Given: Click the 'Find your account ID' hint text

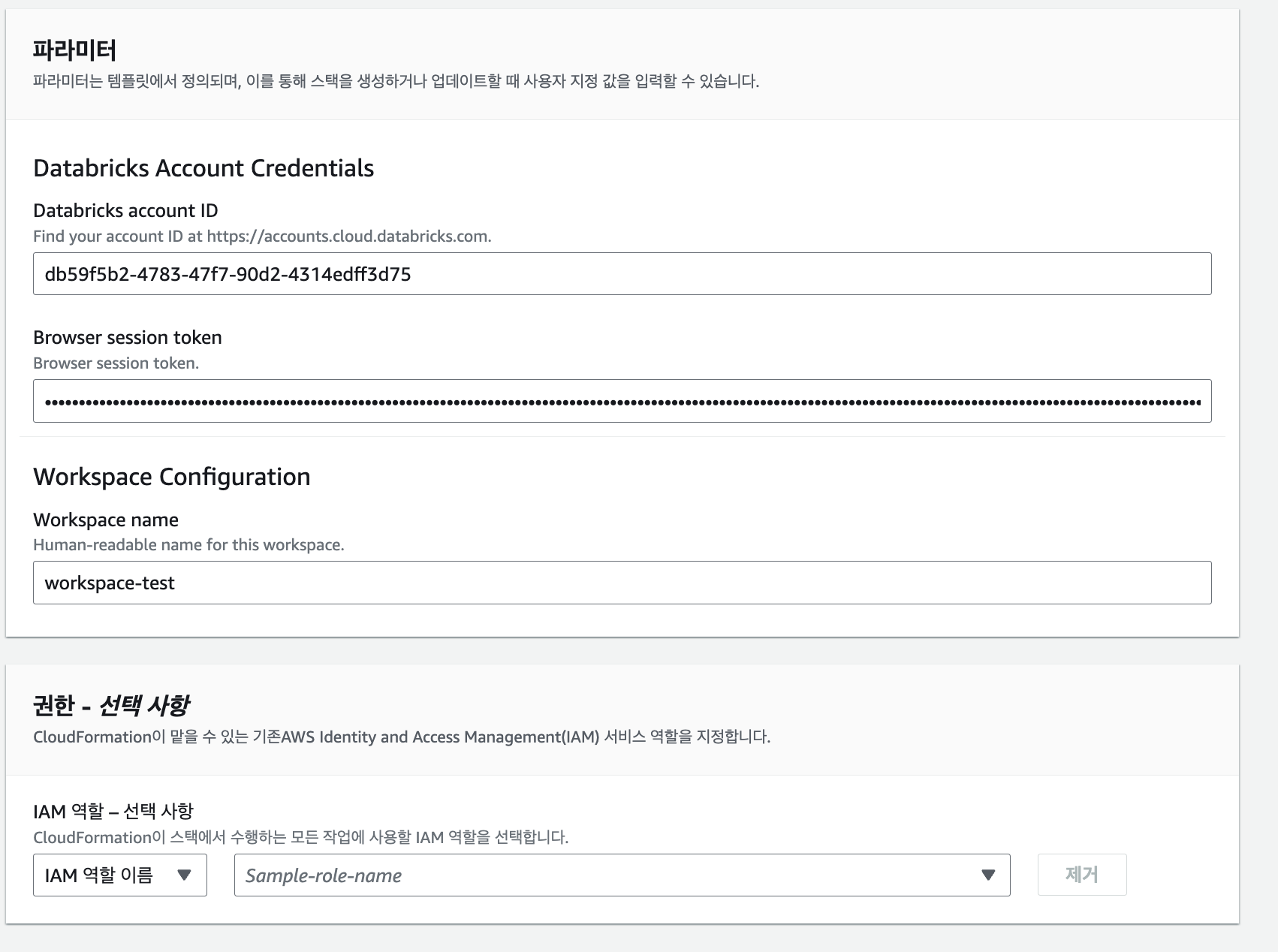Looking at the screenshot, I should click(x=262, y=236).
